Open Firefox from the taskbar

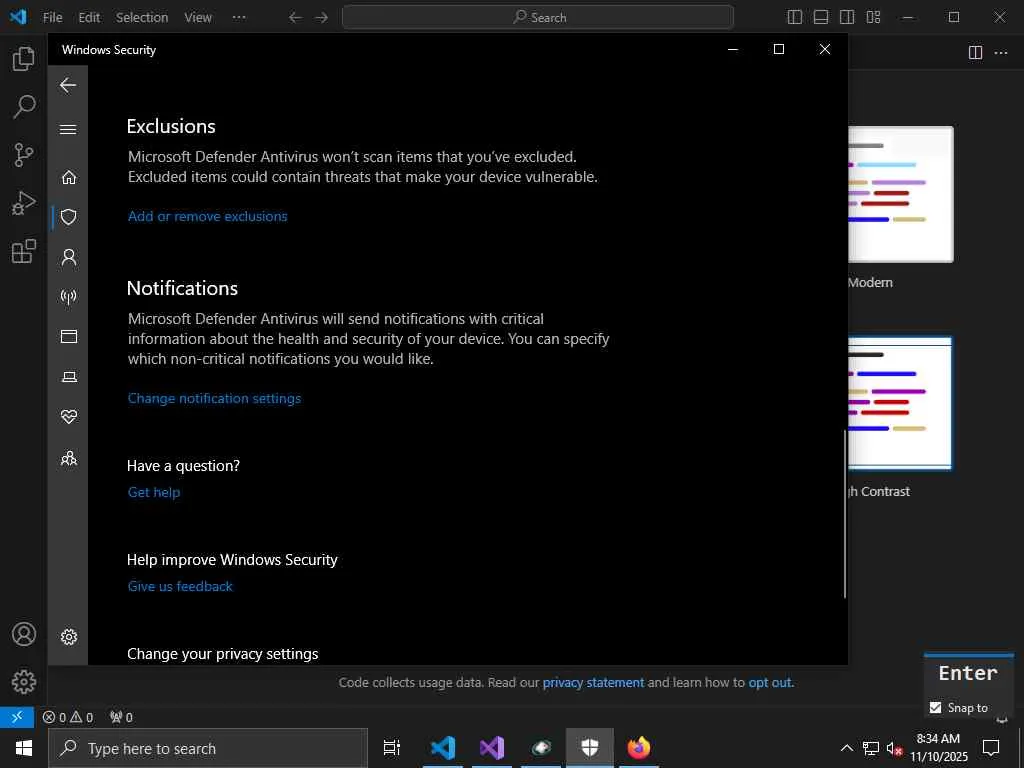[639, 748]
